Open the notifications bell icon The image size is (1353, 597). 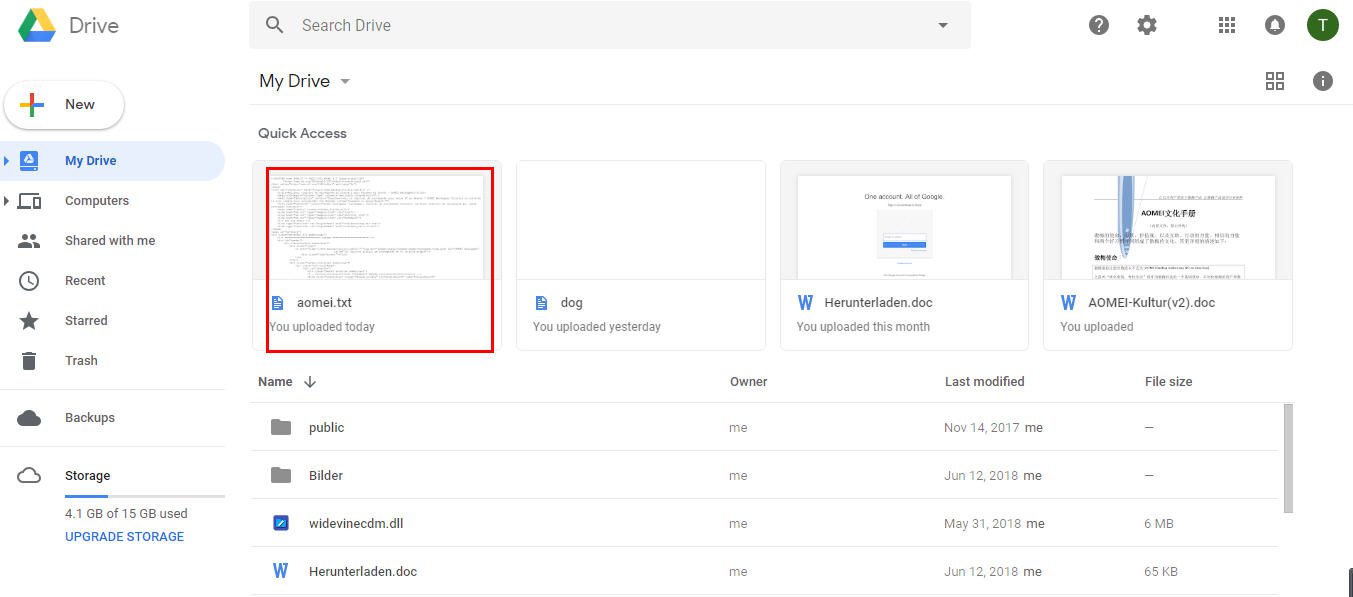(1275, 25)
